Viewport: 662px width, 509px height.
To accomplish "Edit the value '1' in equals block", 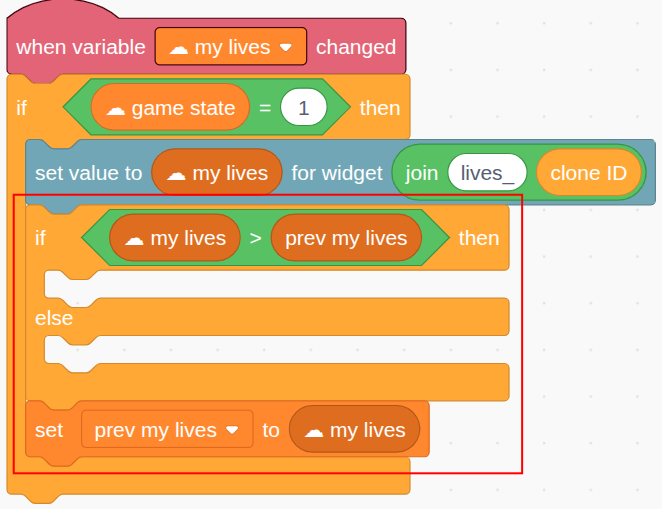I will (x=304, y=107).
